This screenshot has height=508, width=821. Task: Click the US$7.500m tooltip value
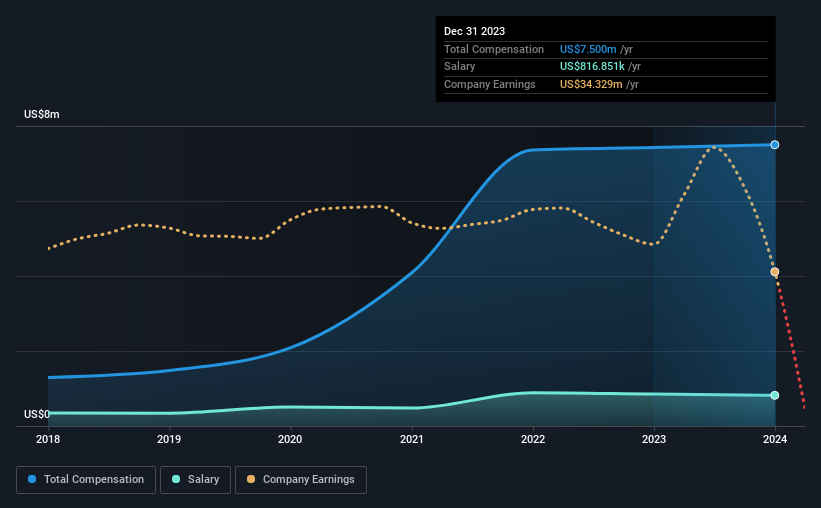[x=588, y=49]
